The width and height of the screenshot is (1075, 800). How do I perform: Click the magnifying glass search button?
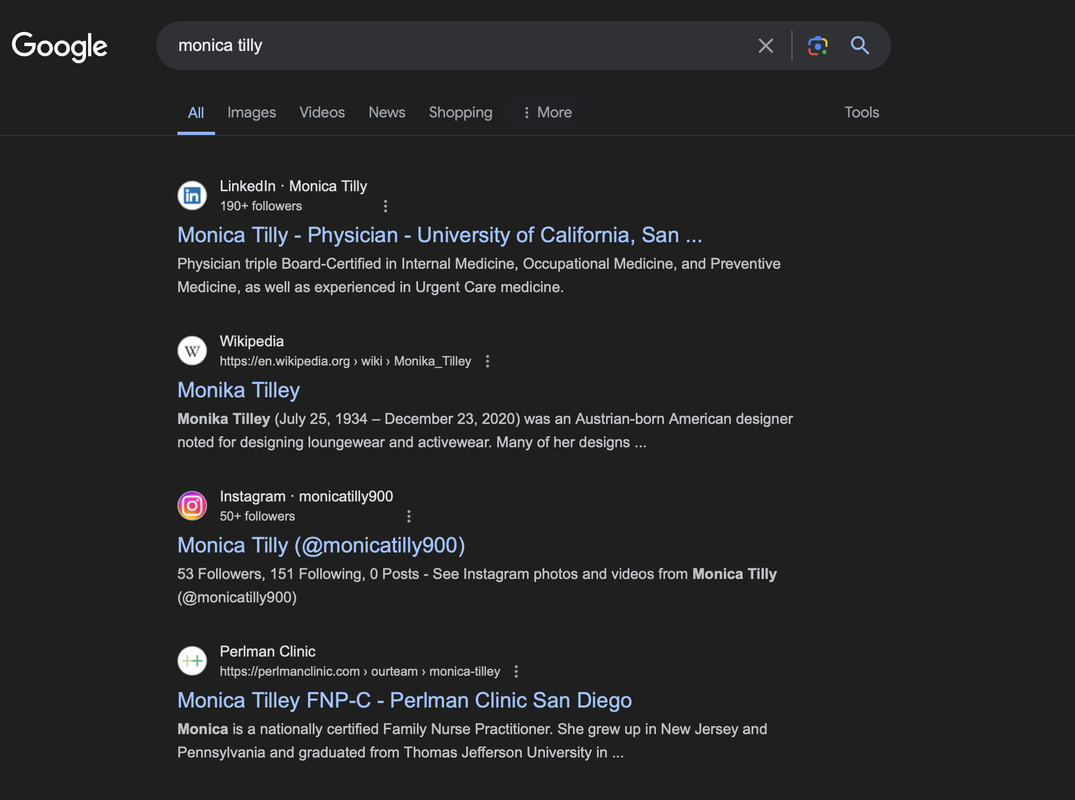(860, 46)
